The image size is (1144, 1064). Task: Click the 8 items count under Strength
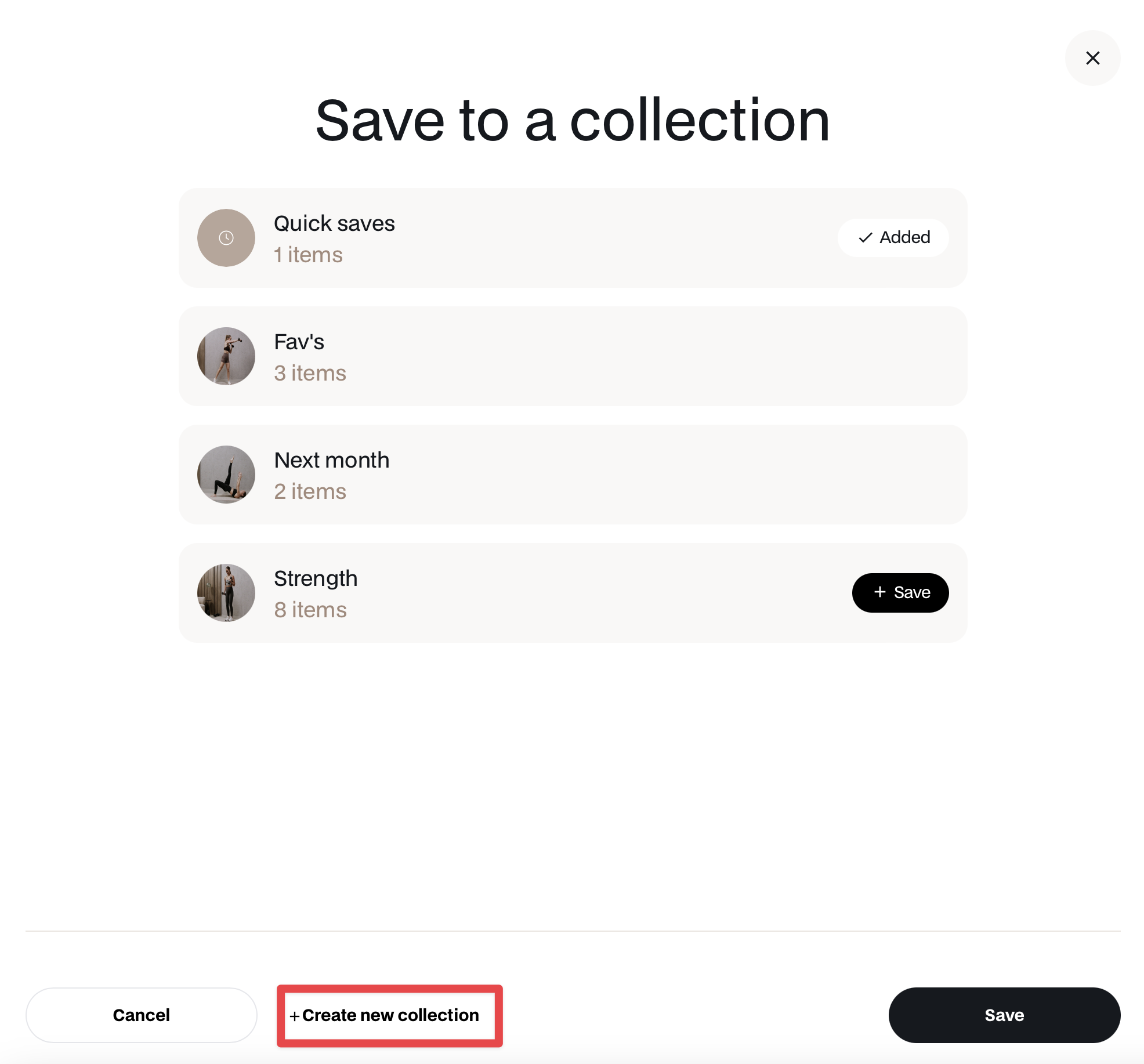(310, 610)
